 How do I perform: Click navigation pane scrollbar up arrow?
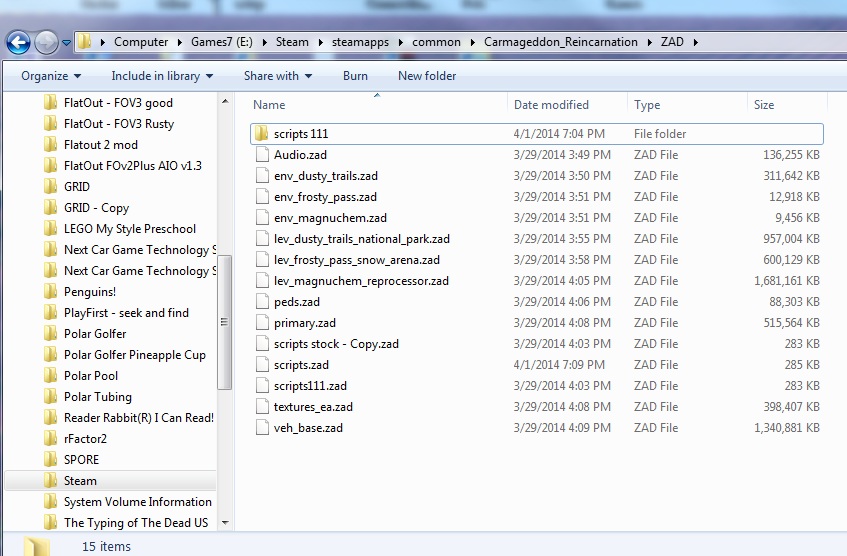[x=225, y=102]
